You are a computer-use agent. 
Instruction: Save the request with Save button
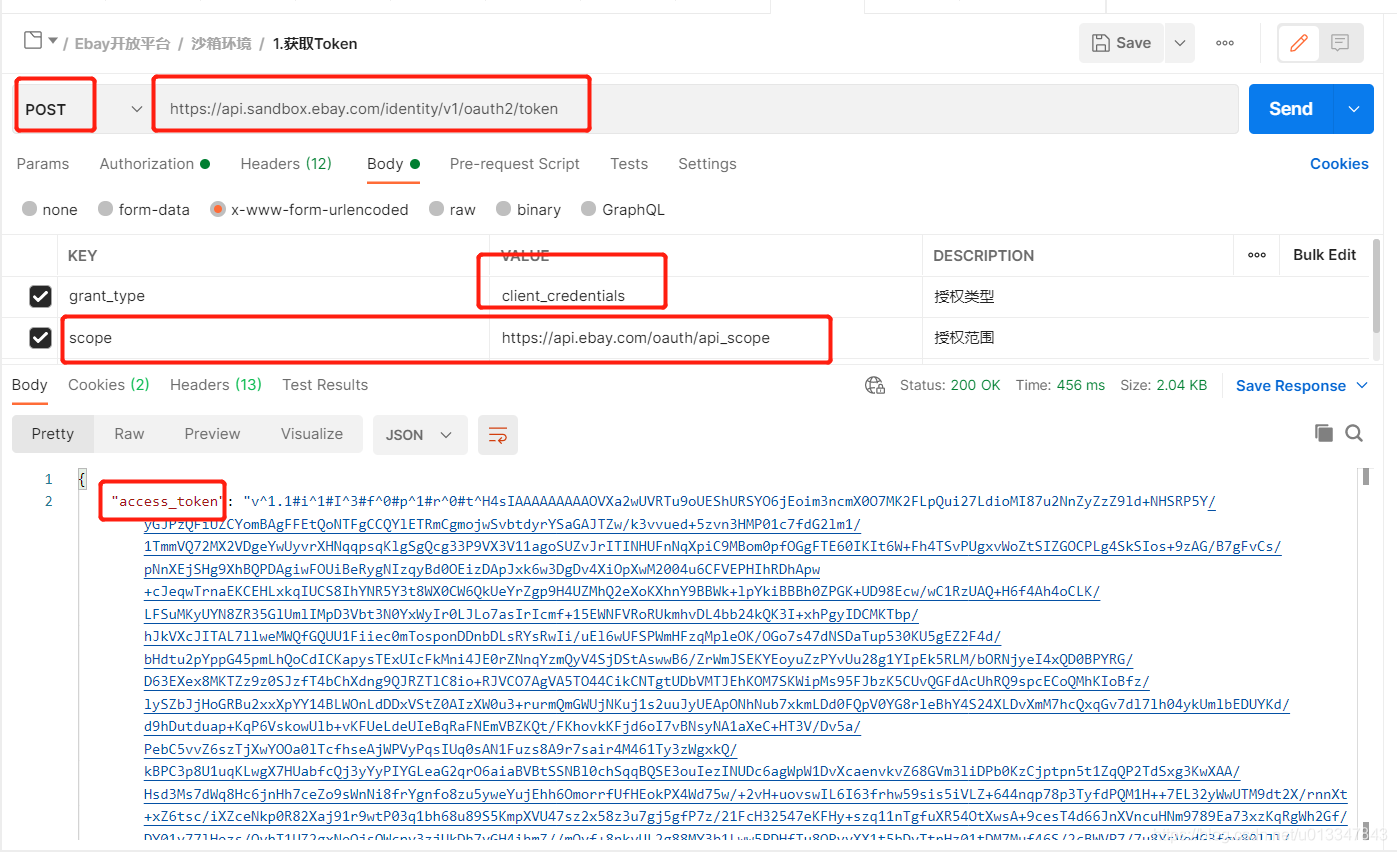tap(1121, 43)
